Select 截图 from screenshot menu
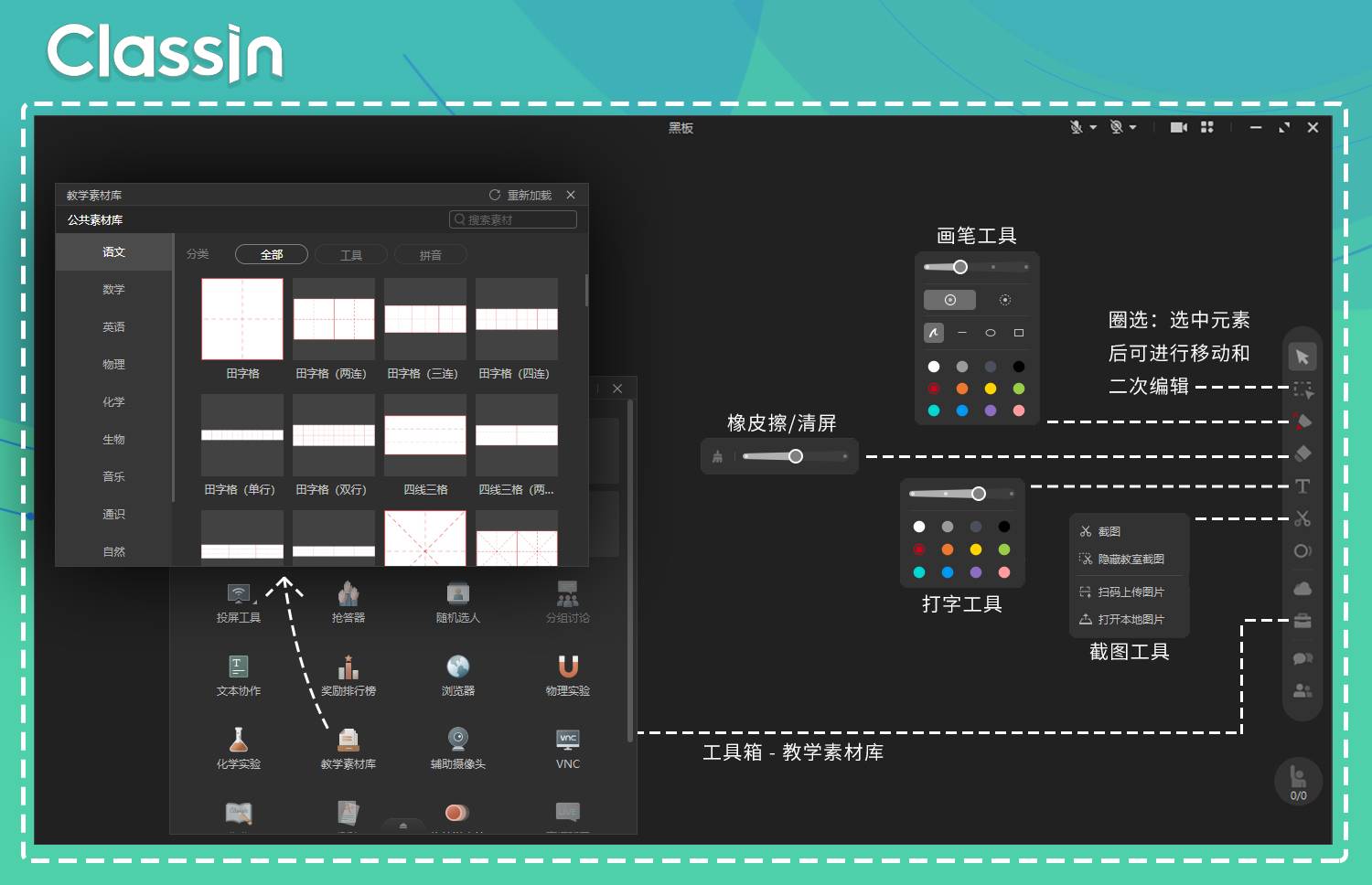This screenshot has width=1372, height=885. tap(1130, 531)
